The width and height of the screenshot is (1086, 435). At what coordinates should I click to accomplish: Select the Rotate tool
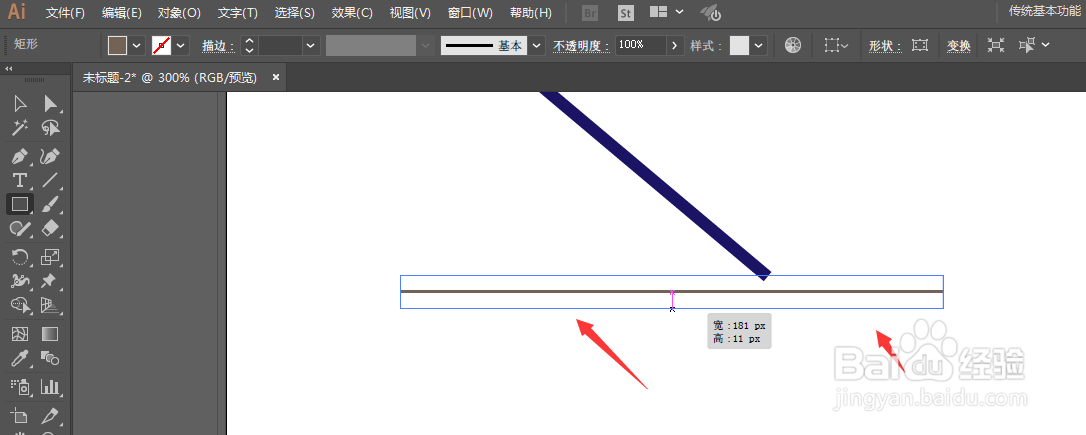coord(20,257)
